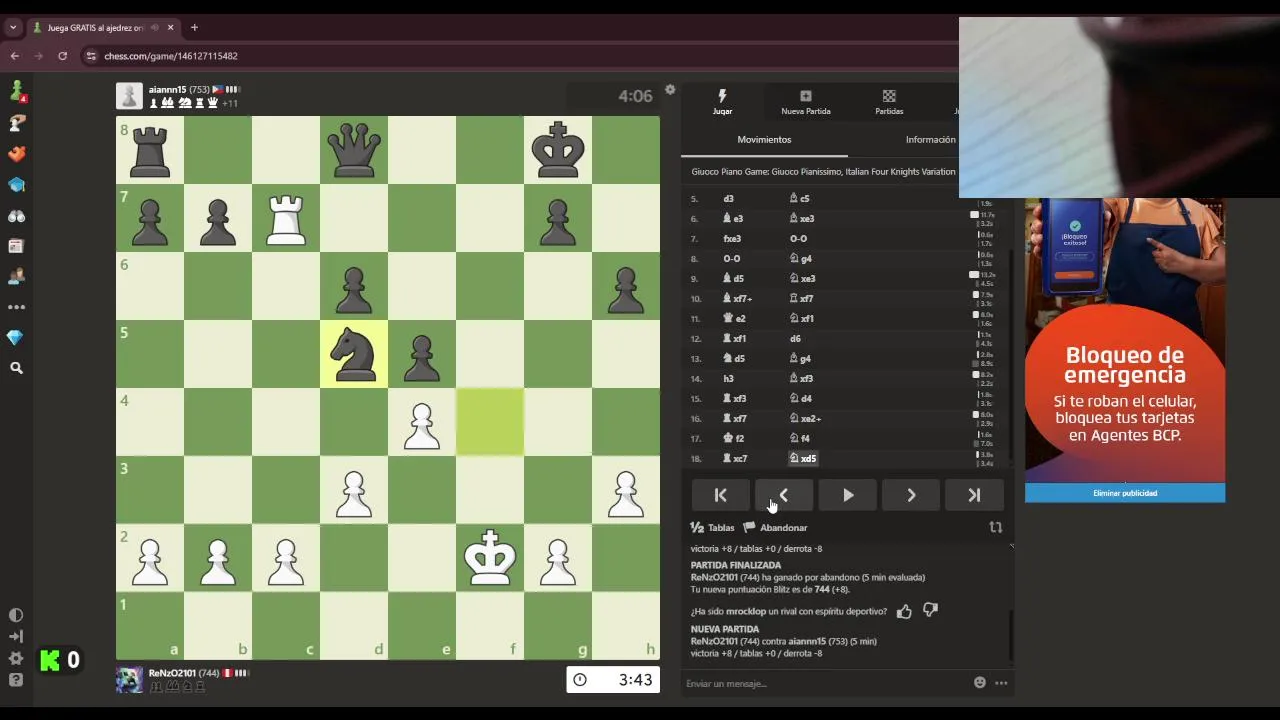1280x720 pixels.
Task: Close the chess.com browser tab
Action: pos(170,27)
